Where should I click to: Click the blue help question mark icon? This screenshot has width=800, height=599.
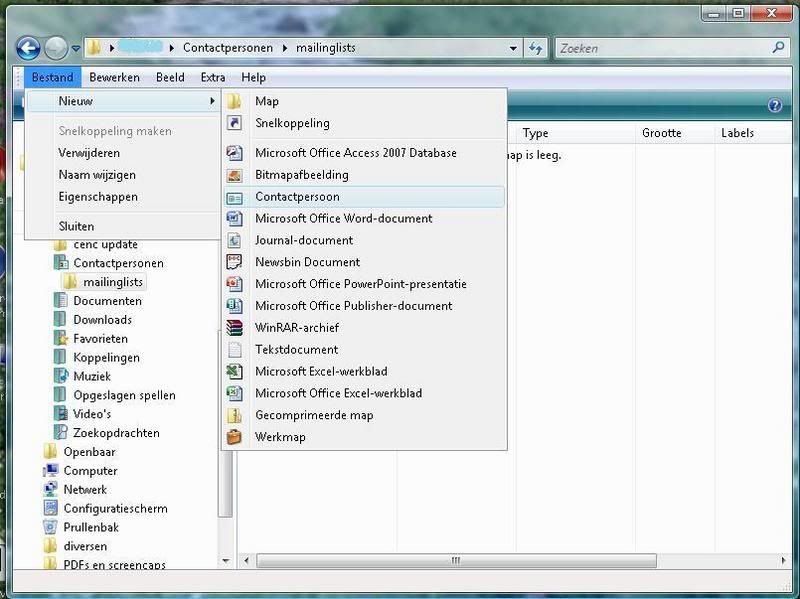774,106
